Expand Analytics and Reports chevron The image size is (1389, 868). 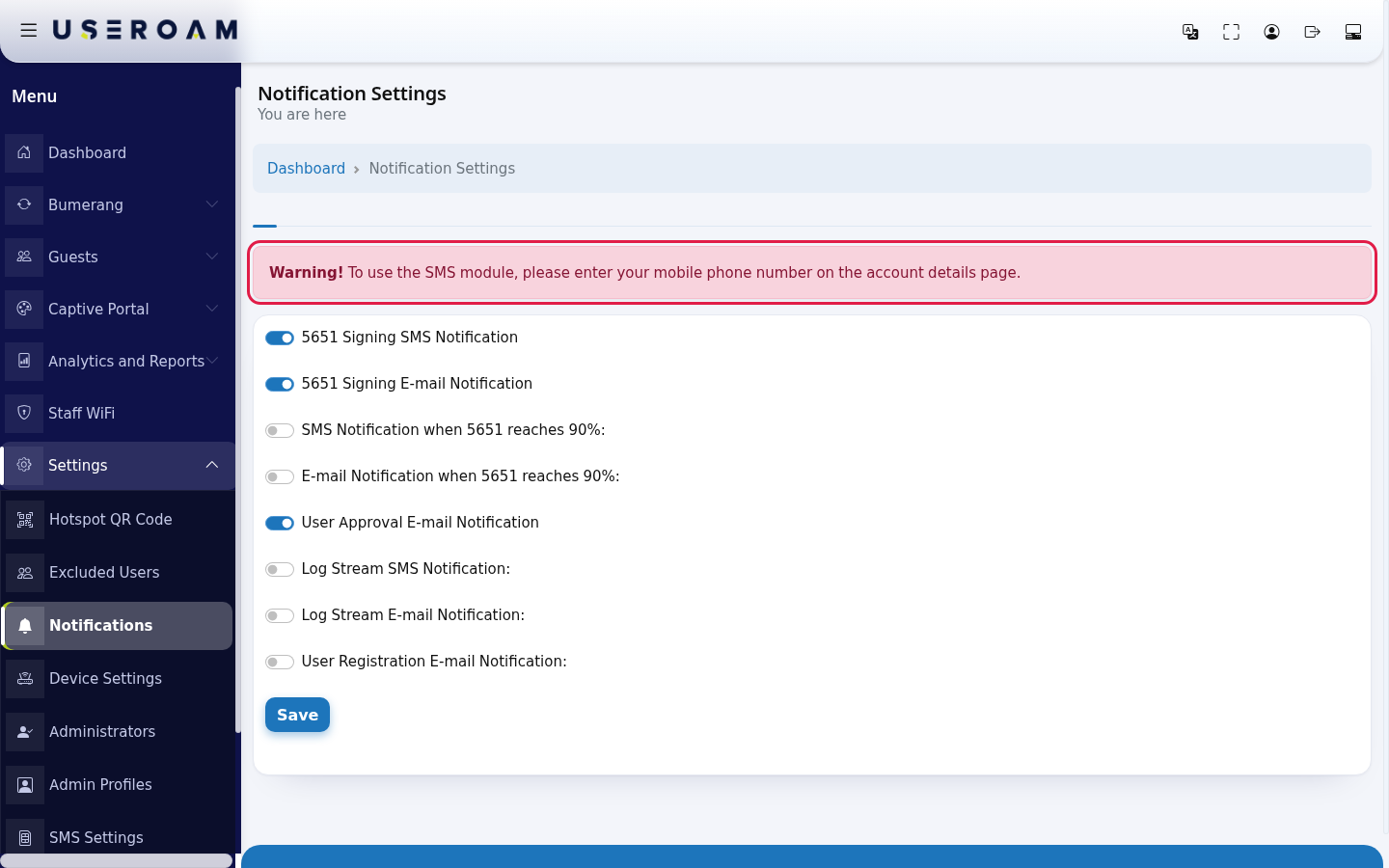tap(212, 361)
